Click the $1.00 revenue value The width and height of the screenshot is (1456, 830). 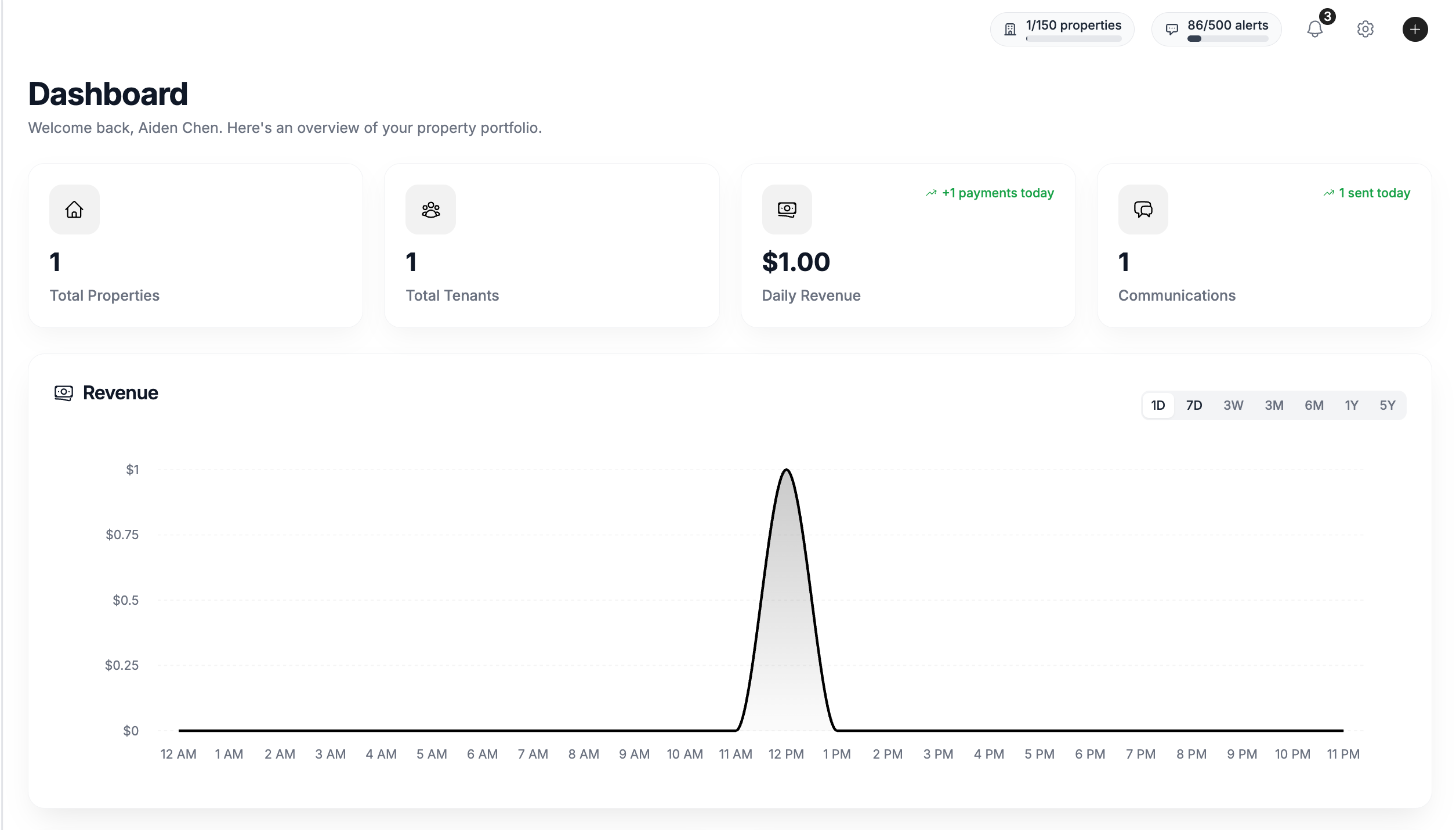pyautogui.click(x=796, y=262)
